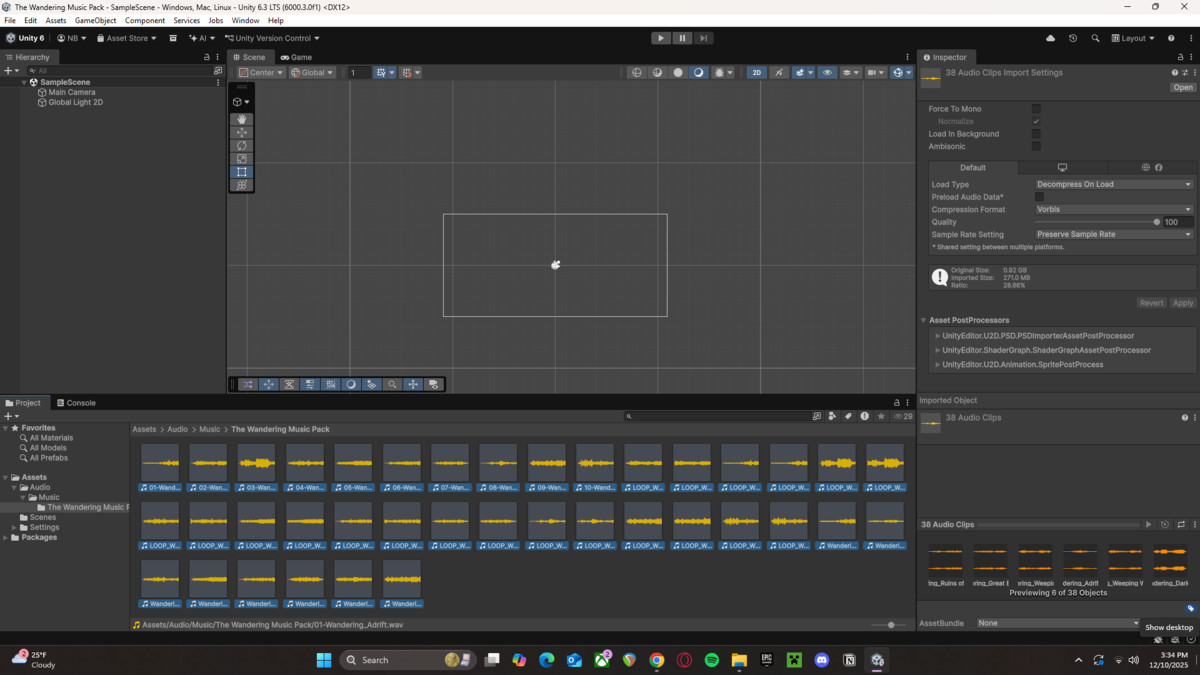Switch to the Game tab

(x=296, y=57)
